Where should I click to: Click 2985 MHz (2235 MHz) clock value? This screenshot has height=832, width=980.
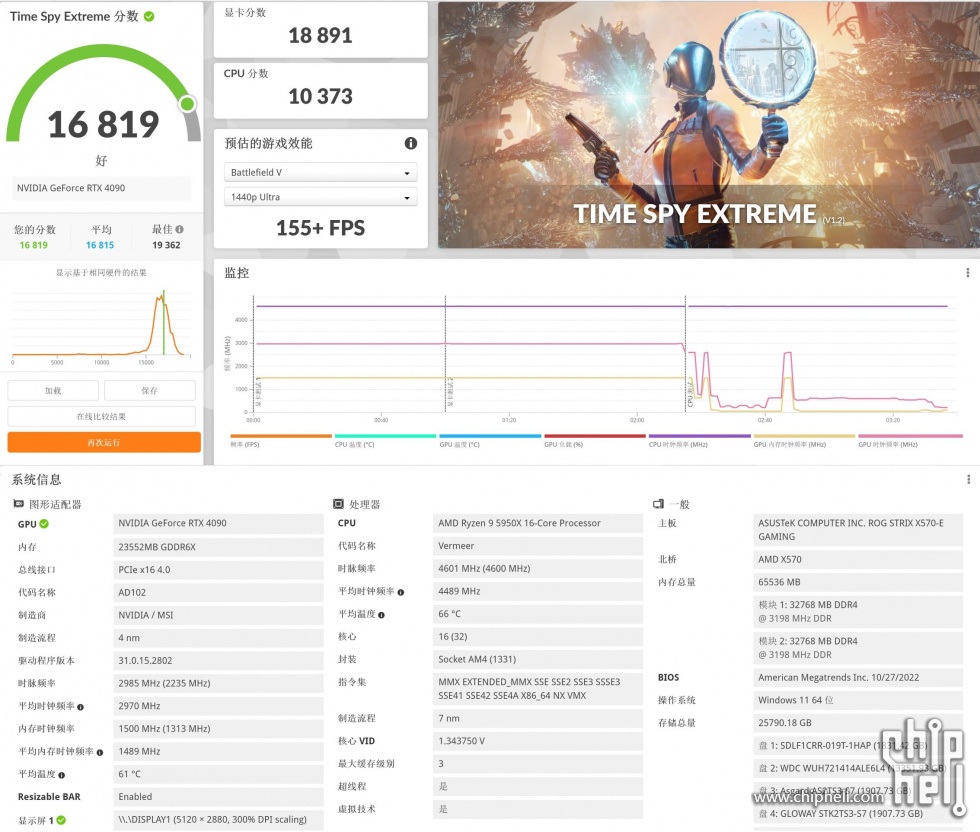[218, 683]
